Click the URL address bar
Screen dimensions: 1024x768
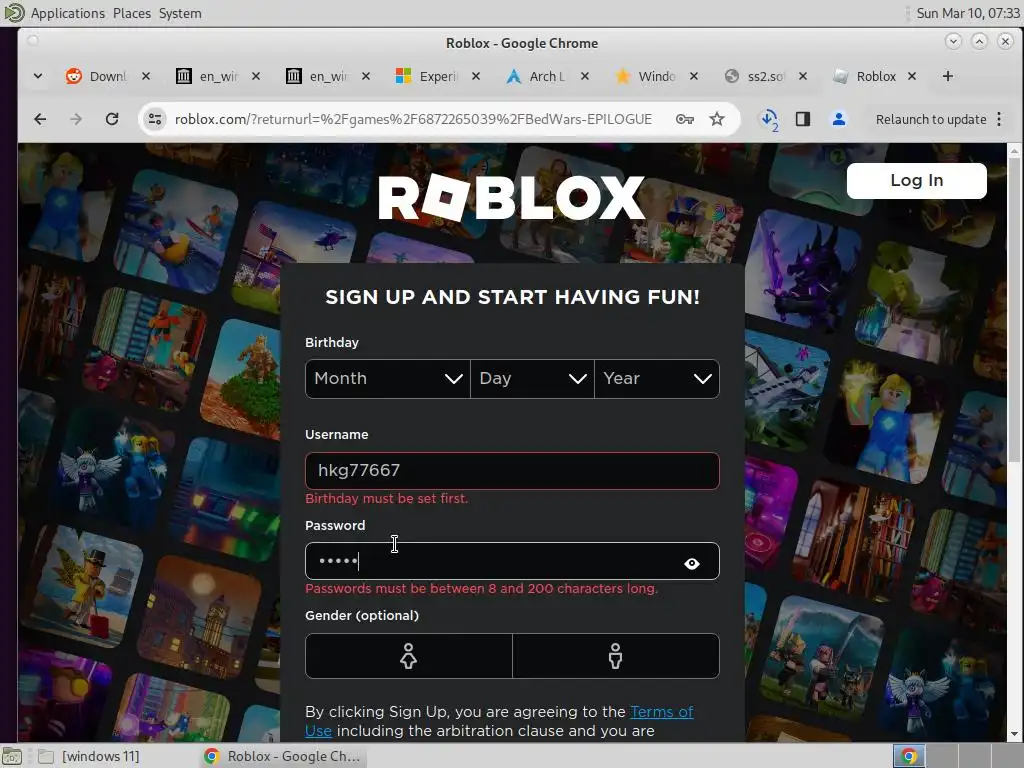tap(413, 119)
